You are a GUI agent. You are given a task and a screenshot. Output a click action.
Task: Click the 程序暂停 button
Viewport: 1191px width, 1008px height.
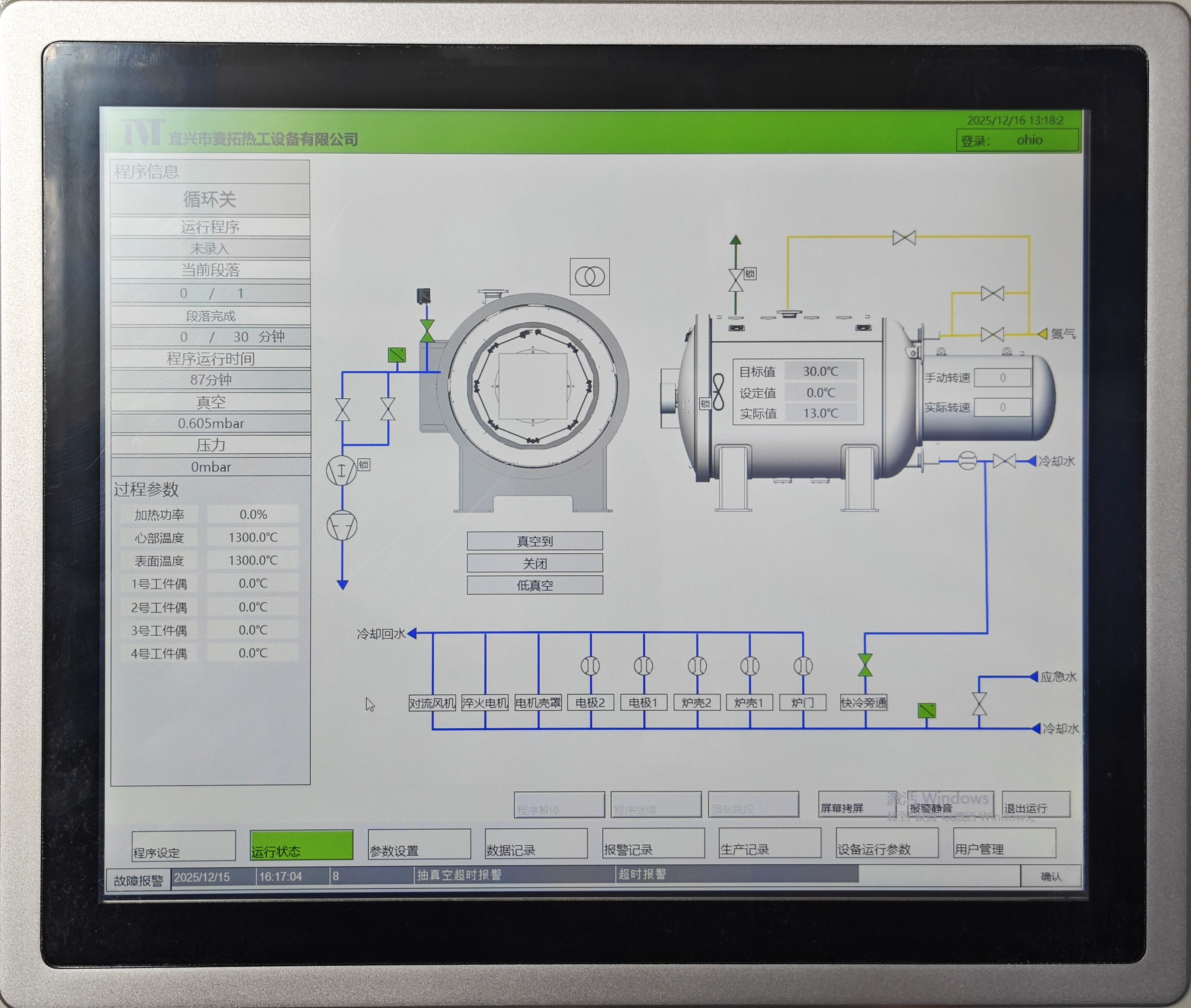click(560, 805)
